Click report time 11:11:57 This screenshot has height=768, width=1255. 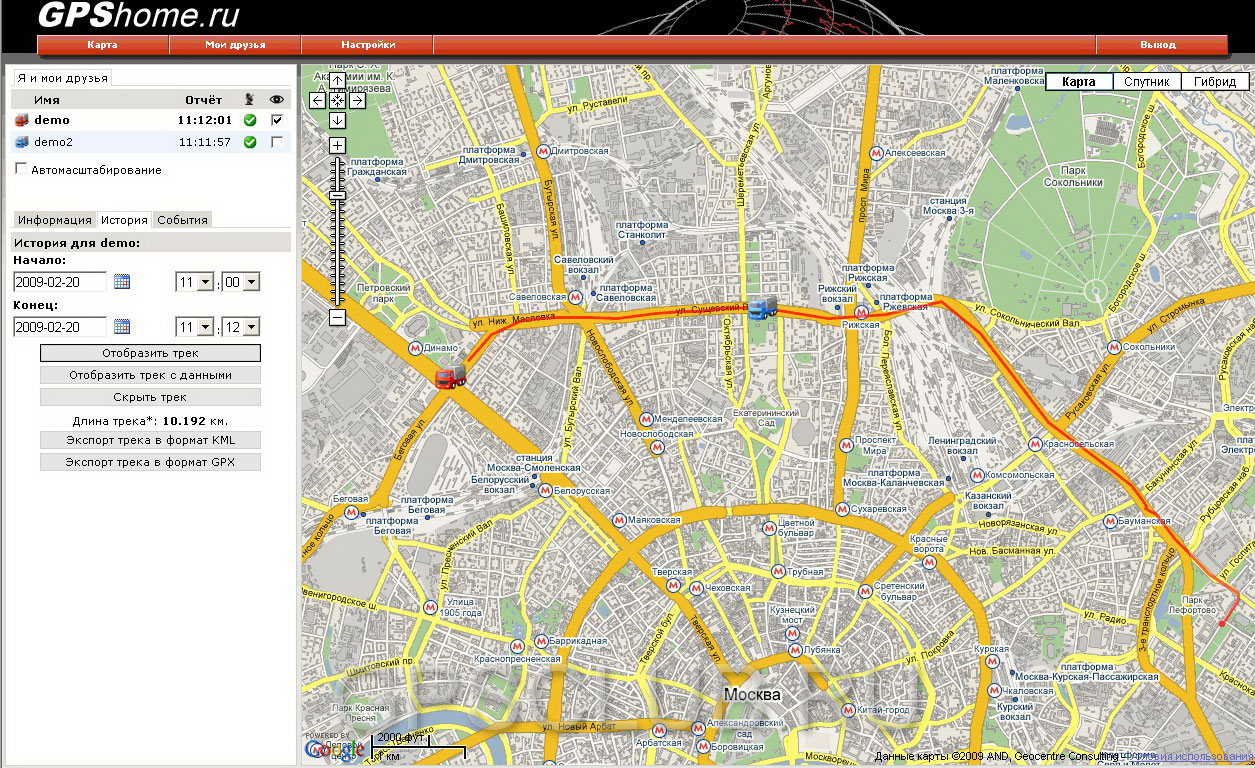tap(205, 142)
